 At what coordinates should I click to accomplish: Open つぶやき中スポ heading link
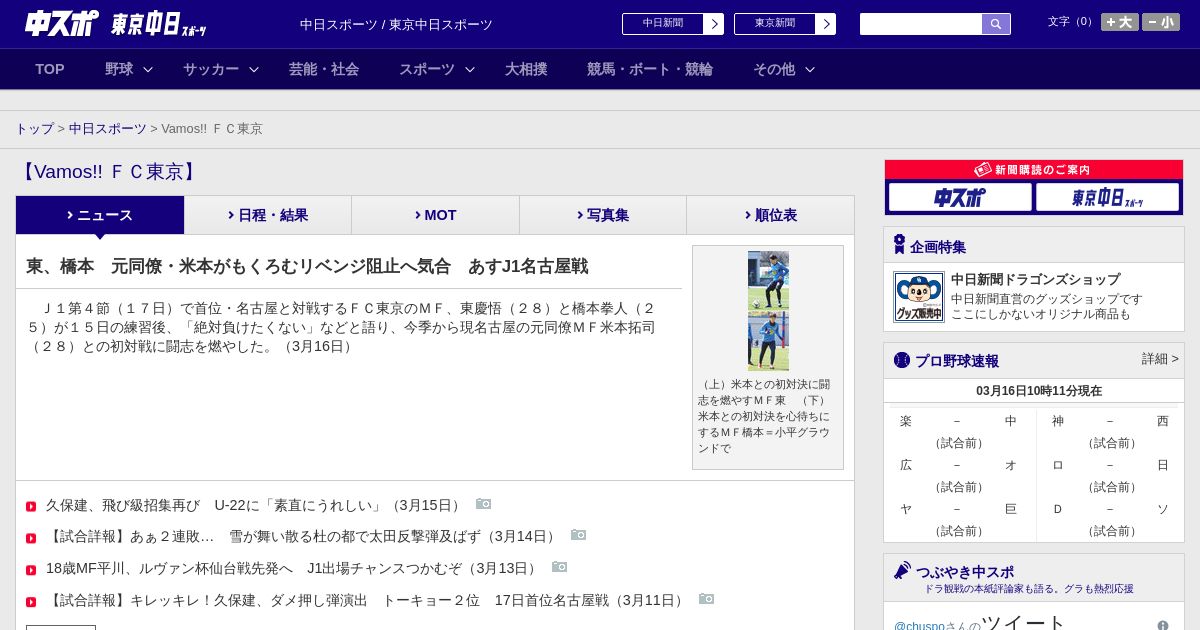(x=965, y=572)
